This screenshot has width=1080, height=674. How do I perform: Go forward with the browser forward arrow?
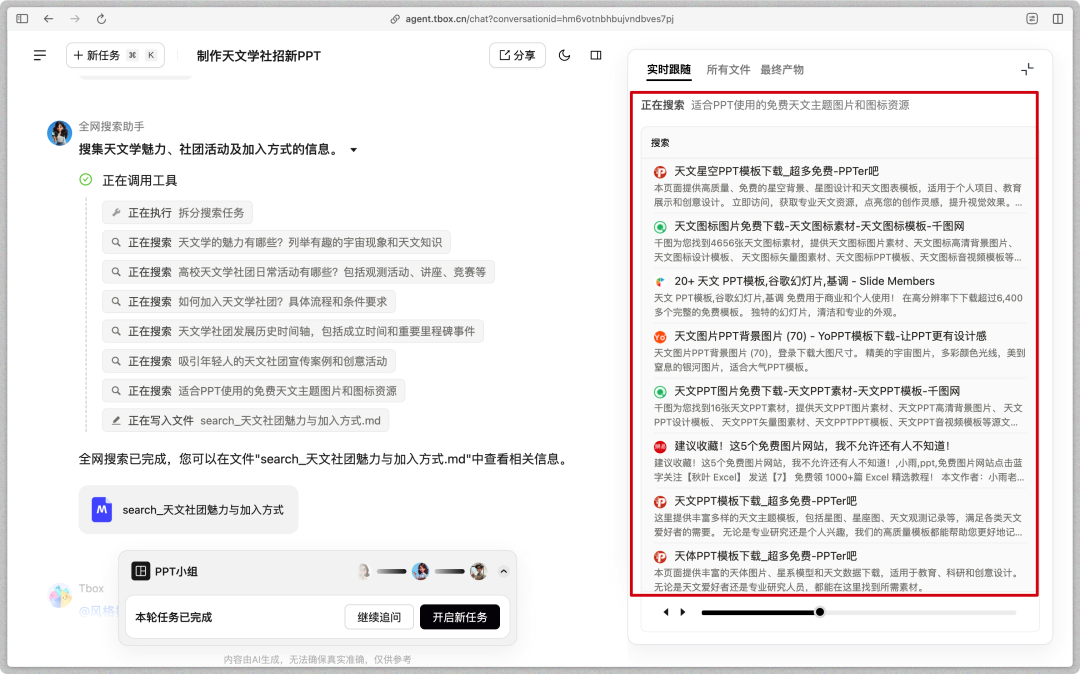[75, 19]
